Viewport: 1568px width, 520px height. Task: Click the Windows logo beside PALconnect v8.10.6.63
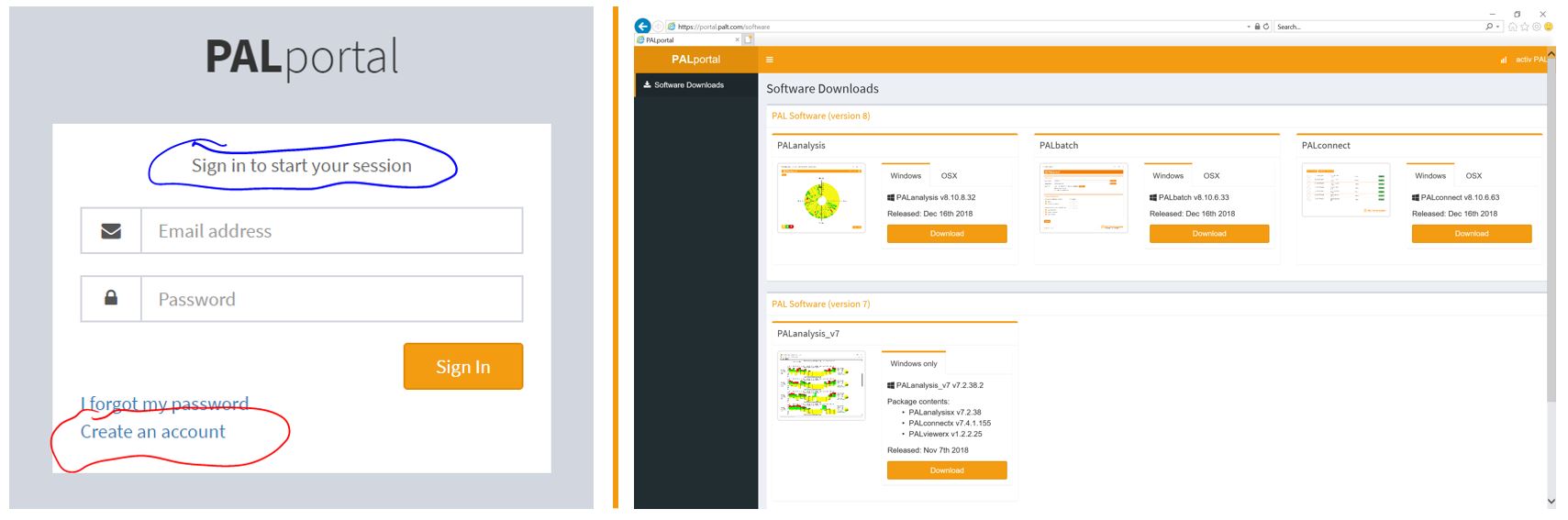[1416, 197]
